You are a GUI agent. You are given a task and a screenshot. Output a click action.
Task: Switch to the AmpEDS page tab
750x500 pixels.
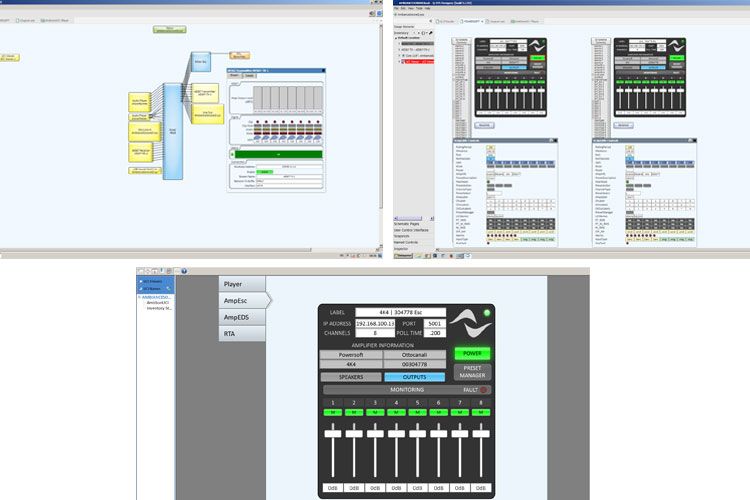tap(242, 317)
